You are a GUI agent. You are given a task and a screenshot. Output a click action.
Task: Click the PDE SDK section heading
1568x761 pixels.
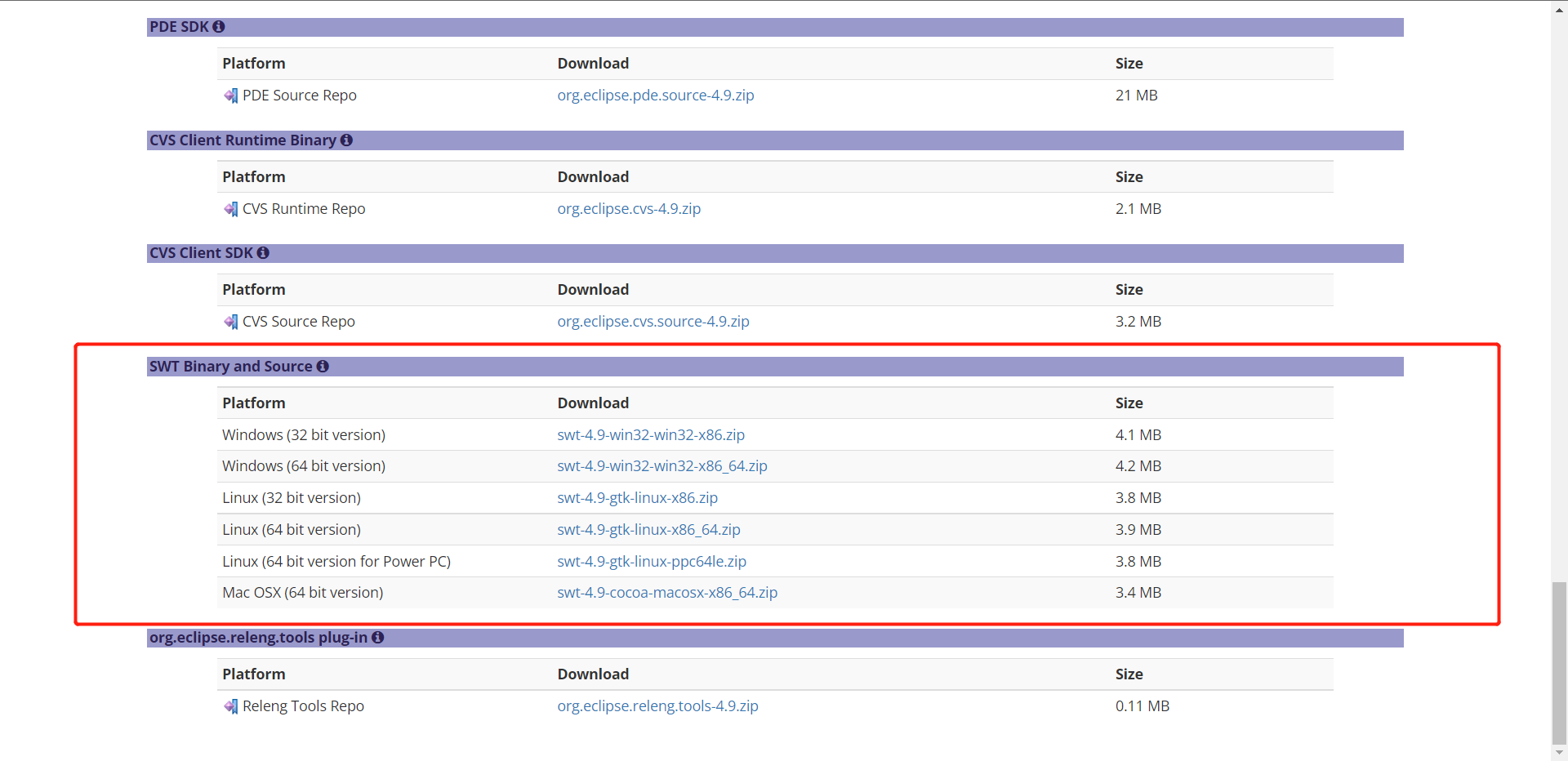tap(179, 27)
